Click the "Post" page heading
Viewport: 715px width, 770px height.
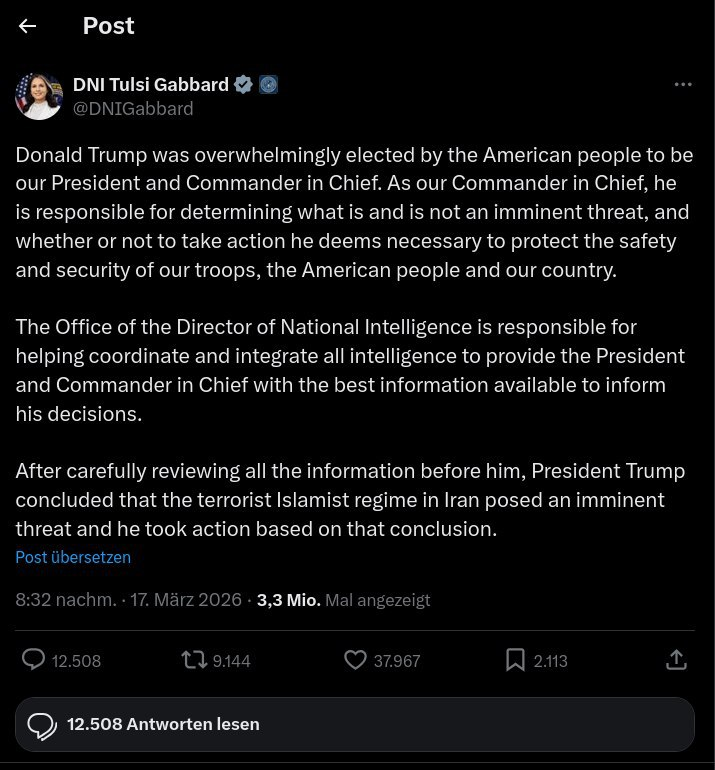click(108, 27)
